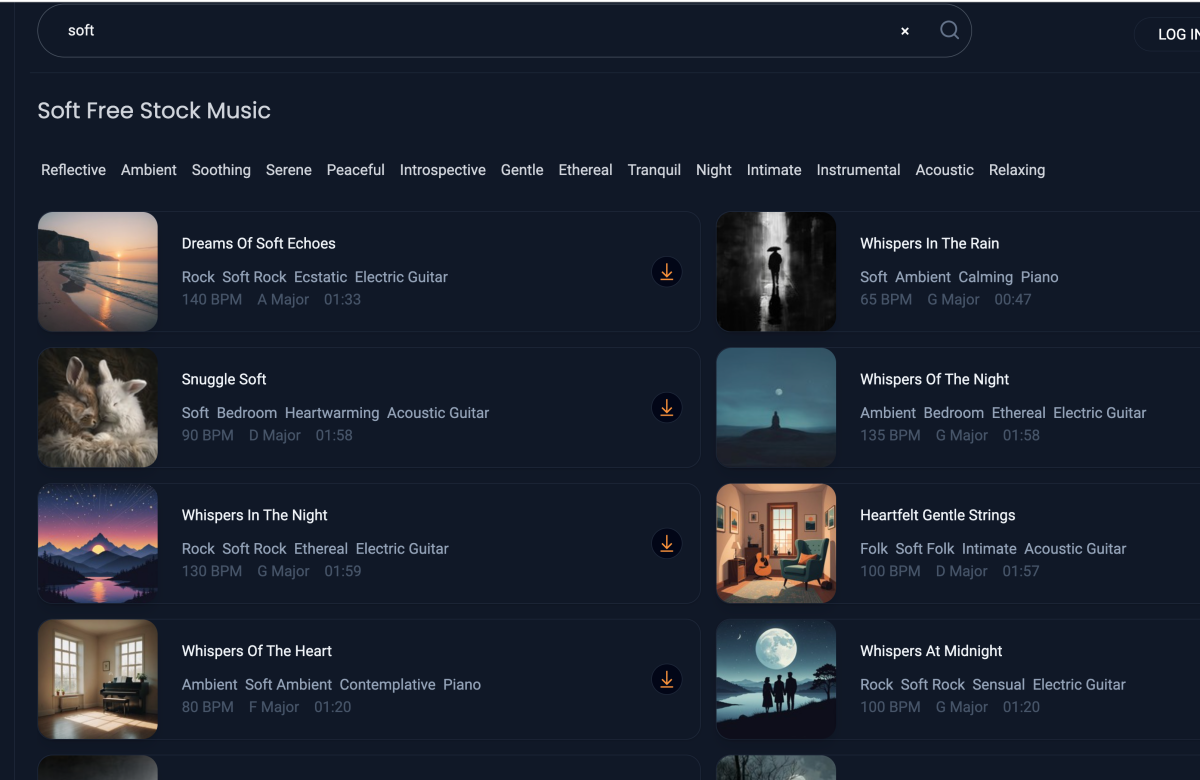
Task: Play Heartfelt Gentle Strings room thumbnail
Action: point(776,543)
